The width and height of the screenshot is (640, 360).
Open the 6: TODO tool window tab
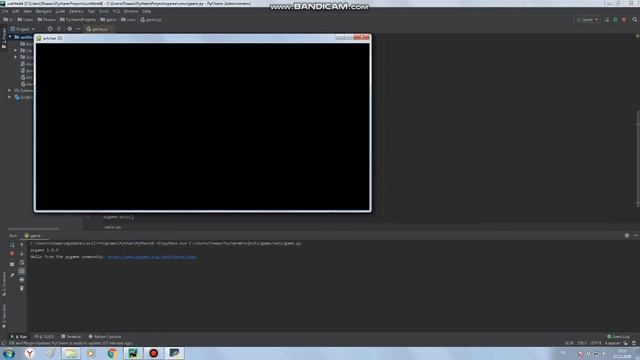[44, 337]
